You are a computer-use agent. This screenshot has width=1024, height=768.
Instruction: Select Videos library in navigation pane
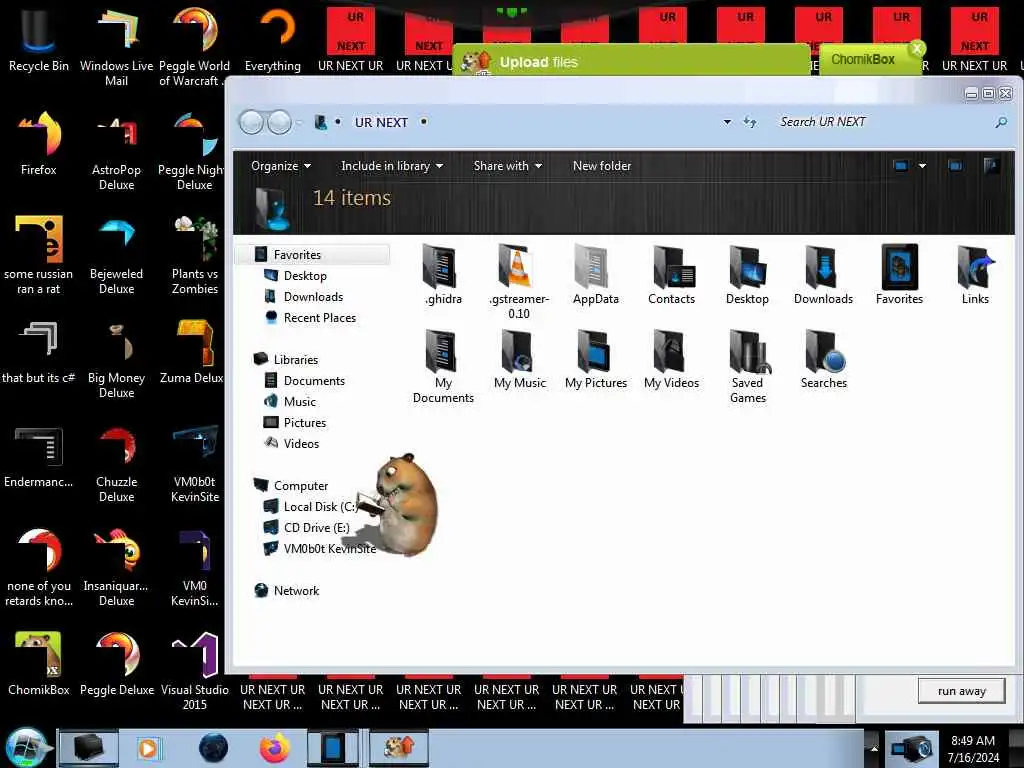301,443
